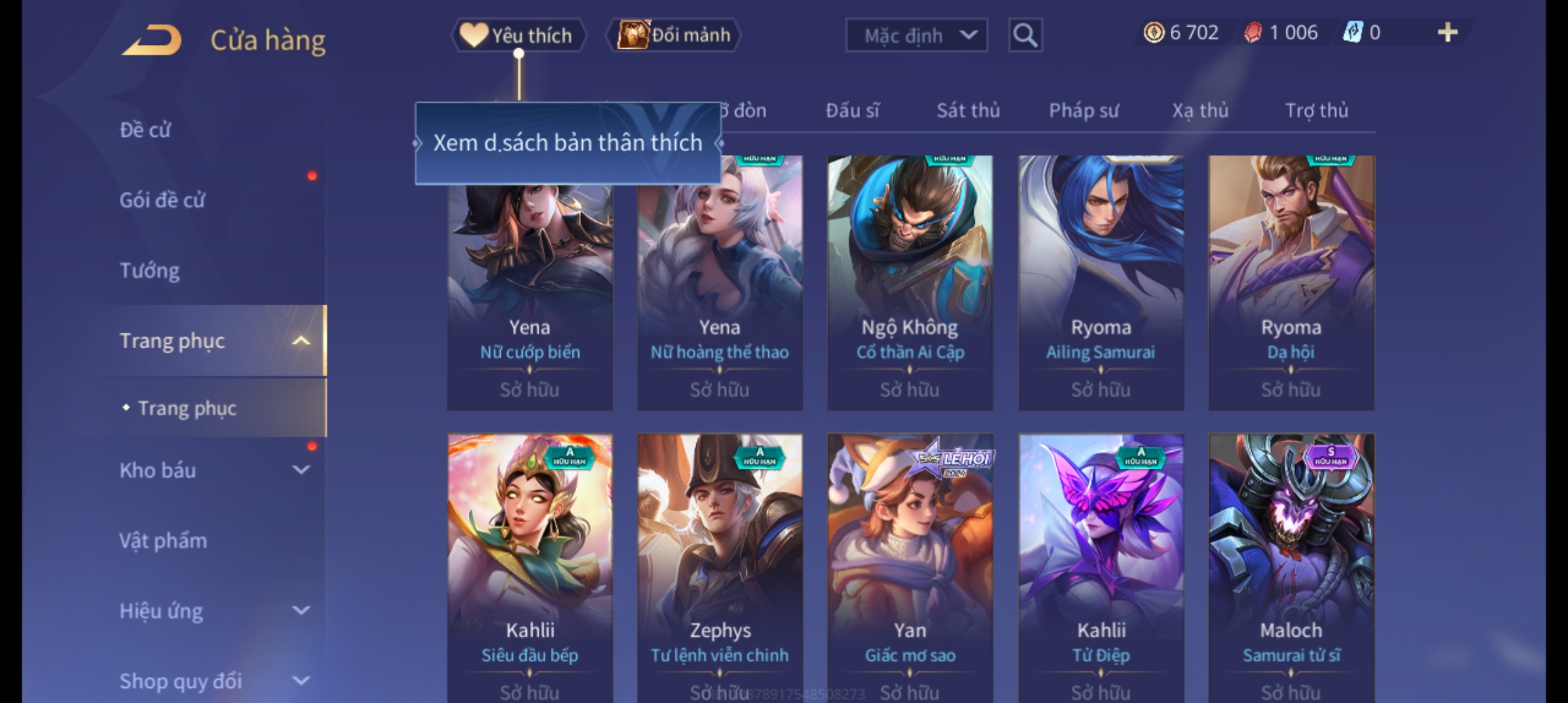Screen dimensions: 1568x703
Task: Open the Mặc định sort dropdown
Action: [x=916, y=35]
